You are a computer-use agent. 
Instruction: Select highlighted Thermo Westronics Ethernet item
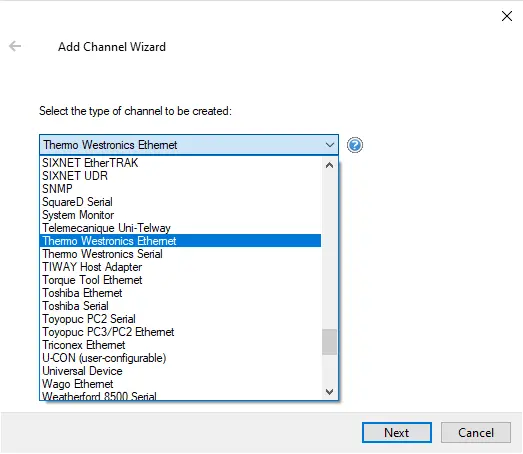(x=180, y=241)
